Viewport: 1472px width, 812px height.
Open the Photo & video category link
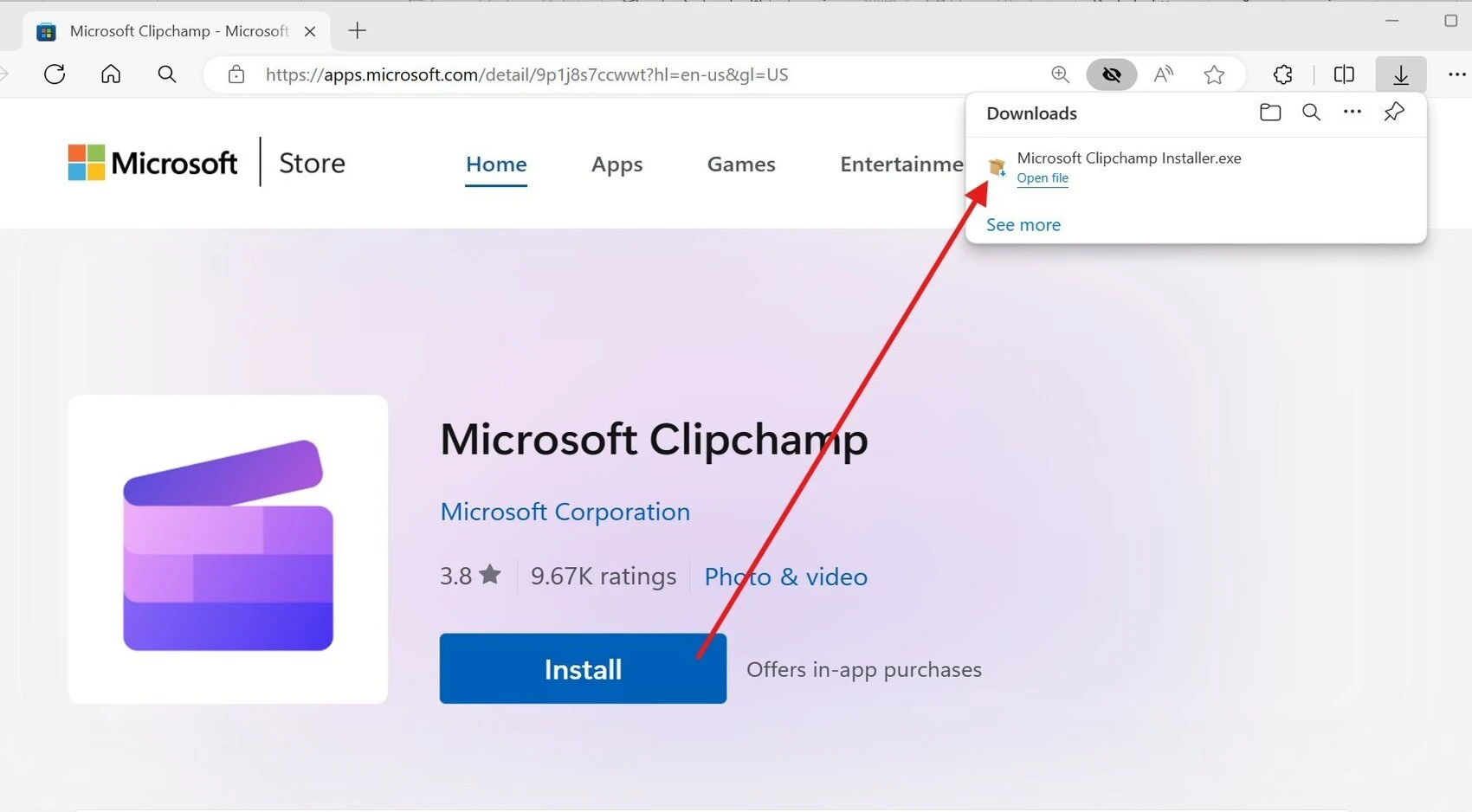tap(785, 577)
